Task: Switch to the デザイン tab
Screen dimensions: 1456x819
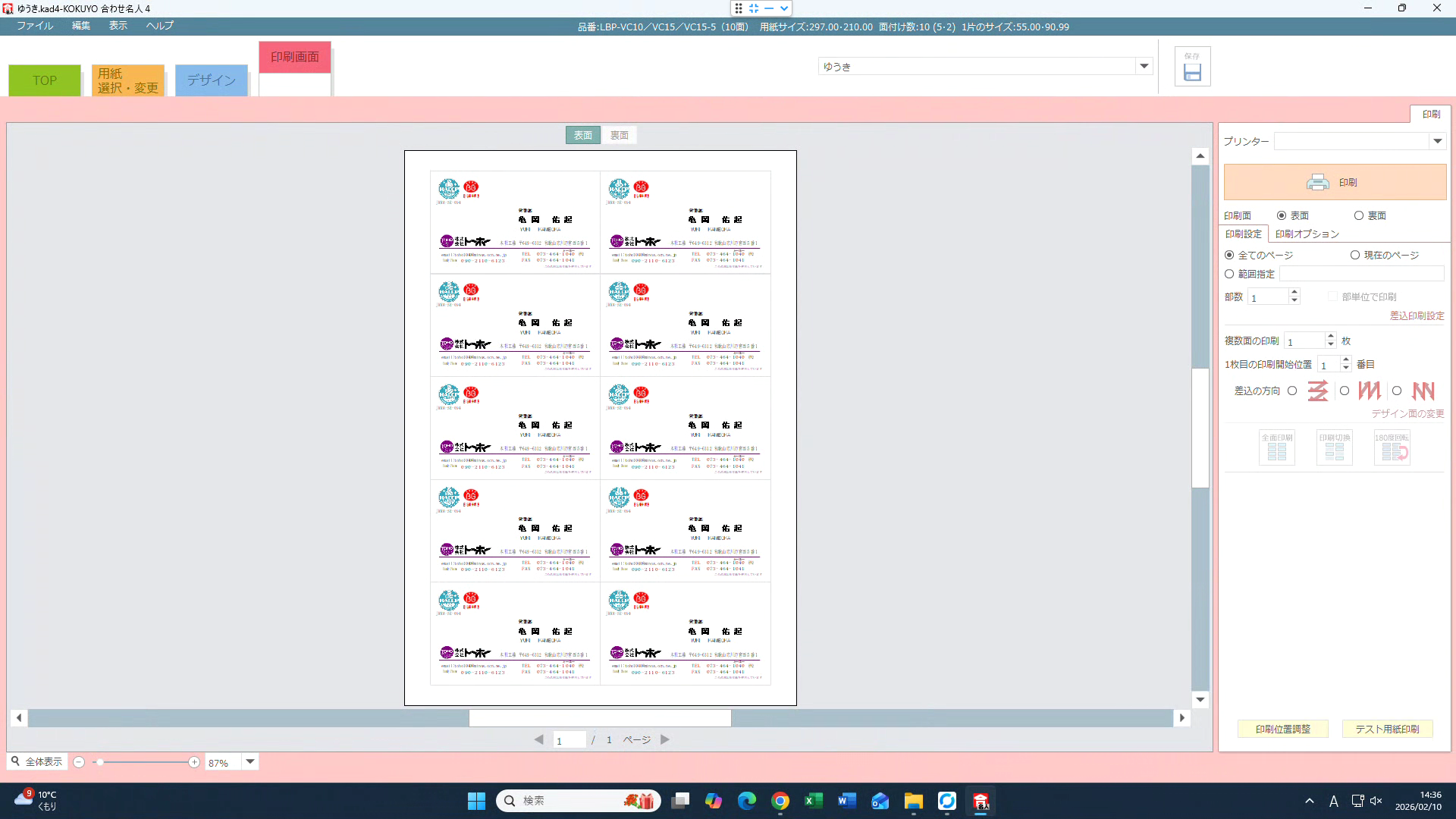Action: 211,80
